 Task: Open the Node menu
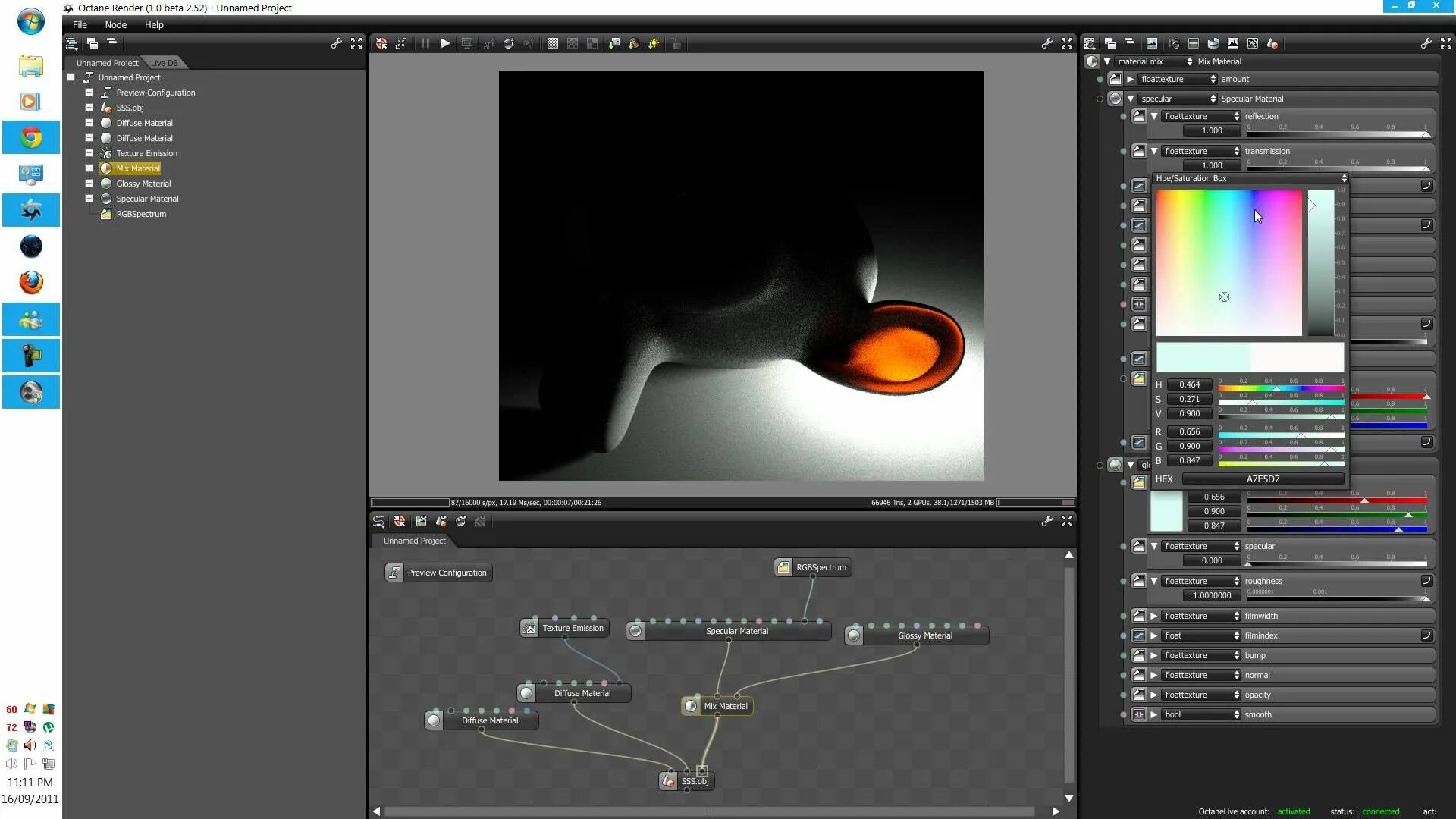point(115,24)
